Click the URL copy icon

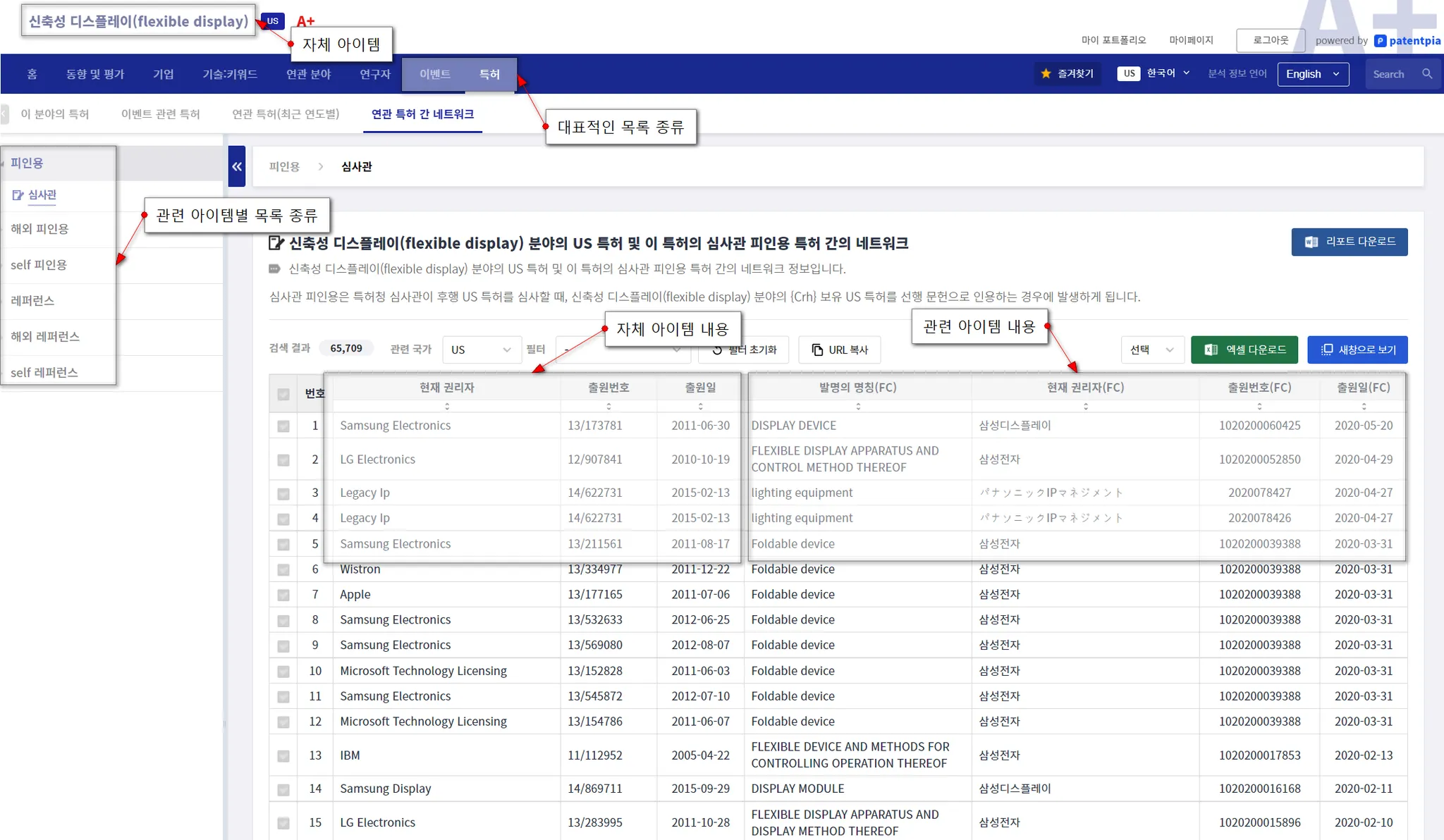(817, 350)
